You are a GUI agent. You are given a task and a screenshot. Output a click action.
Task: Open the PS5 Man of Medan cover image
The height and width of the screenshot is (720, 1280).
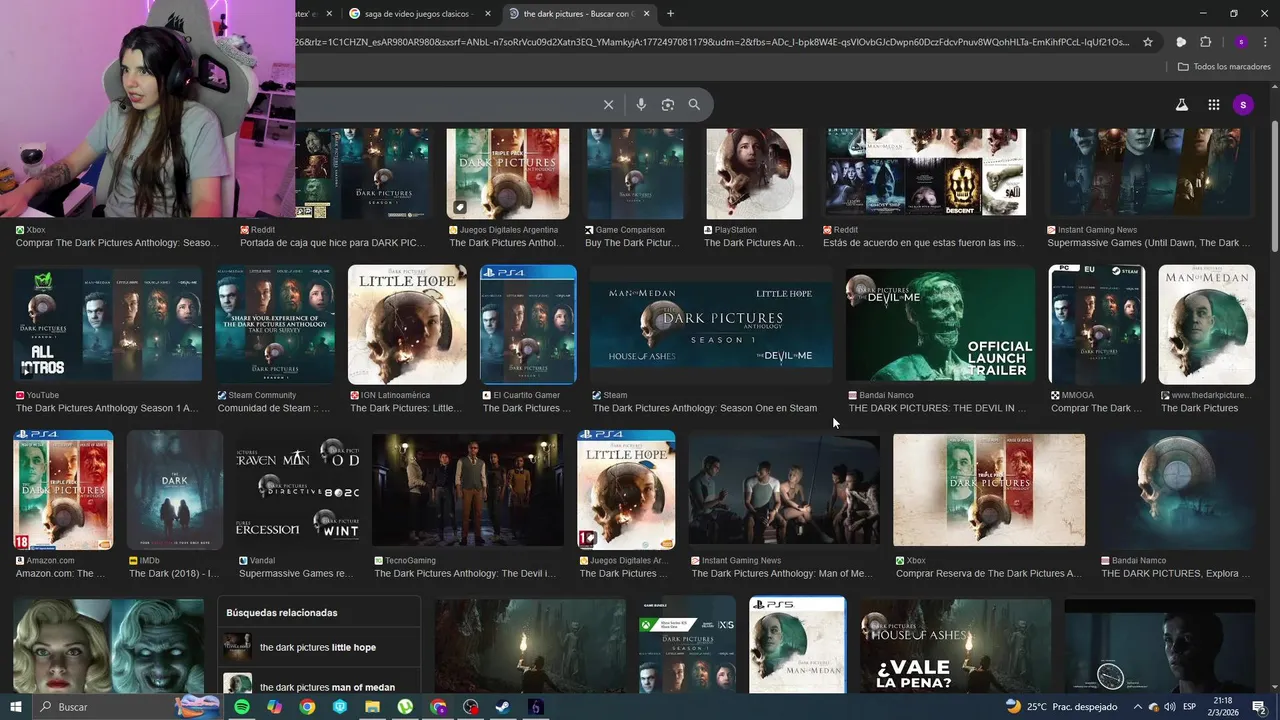click(797, 646)
